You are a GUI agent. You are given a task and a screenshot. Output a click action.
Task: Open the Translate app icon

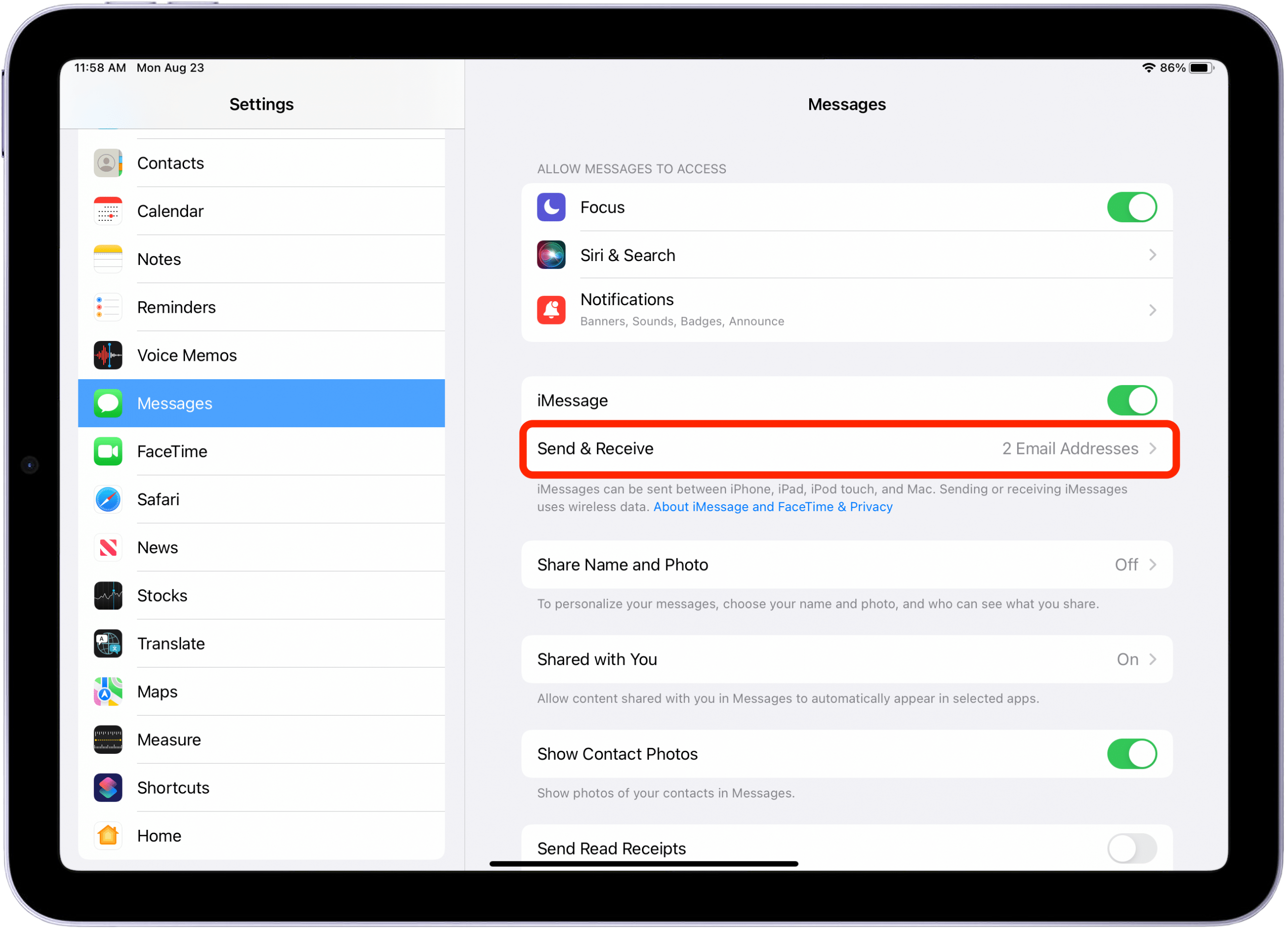pyautogui.click(x=108, y=645)
